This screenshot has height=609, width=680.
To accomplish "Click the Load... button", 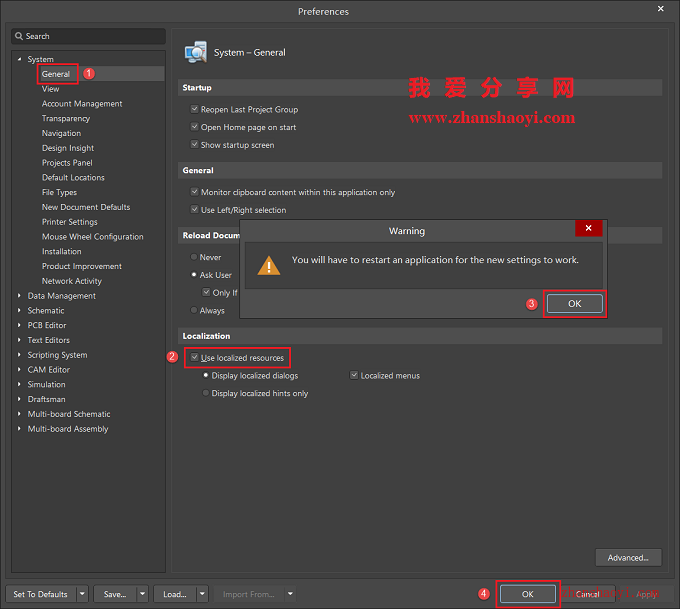I will tap(175, 594).
